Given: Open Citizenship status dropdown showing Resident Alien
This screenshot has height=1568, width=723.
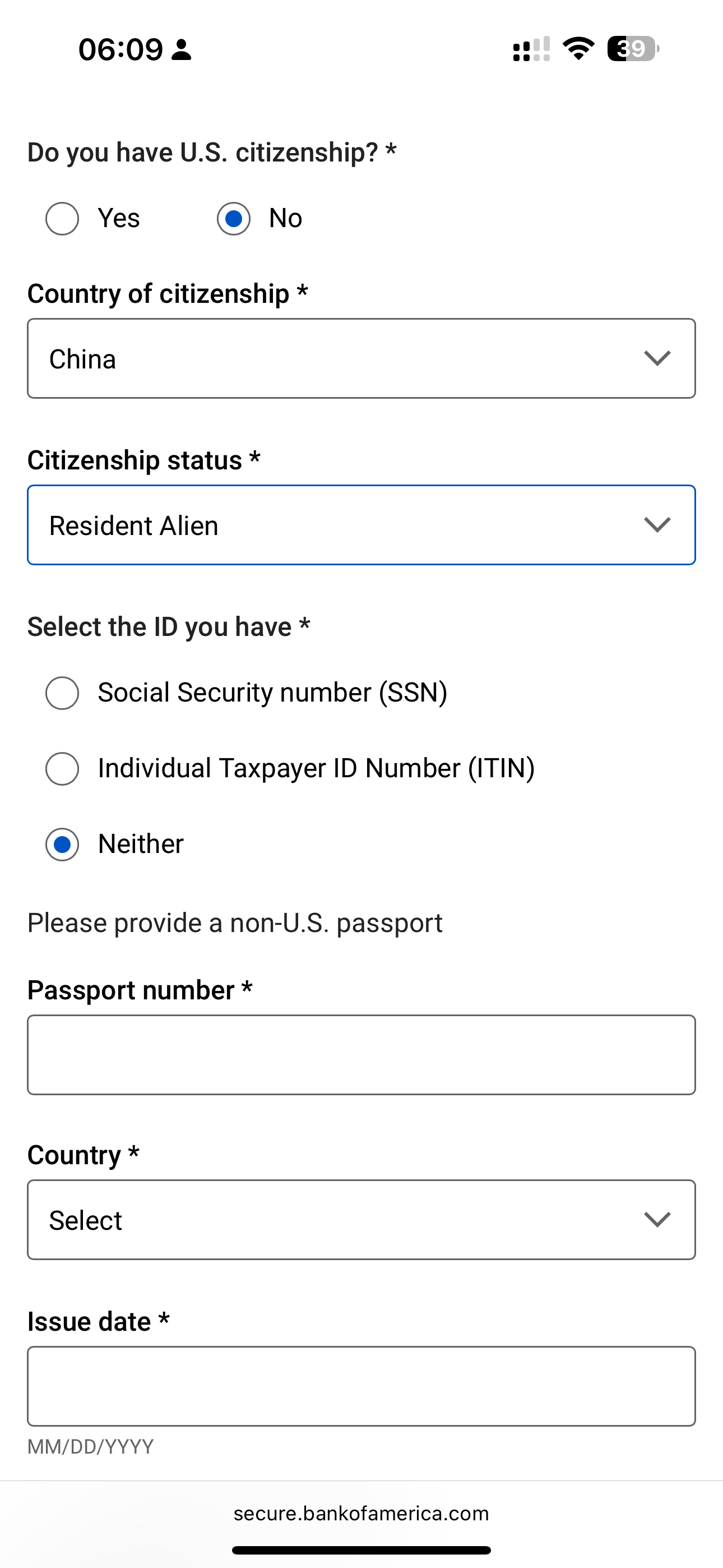Looking at the screenshot, I should tap(341, 525).
